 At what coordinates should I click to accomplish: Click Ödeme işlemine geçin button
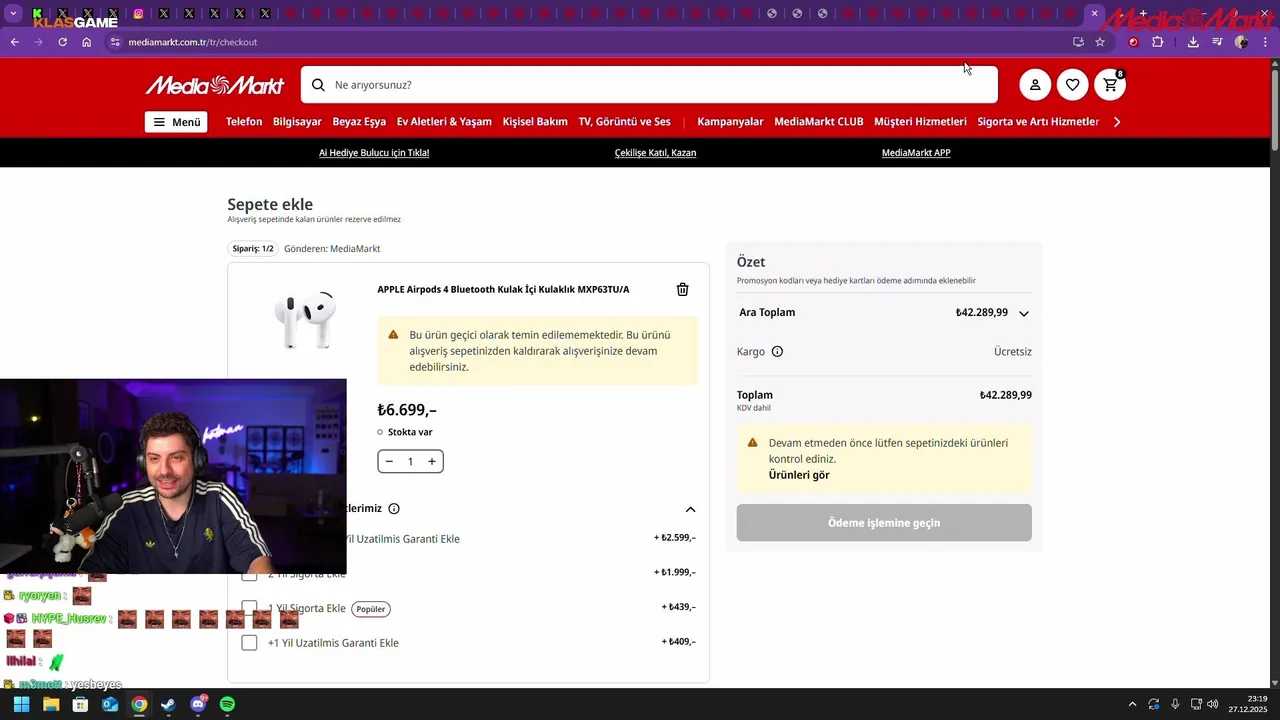coord(884,523)
